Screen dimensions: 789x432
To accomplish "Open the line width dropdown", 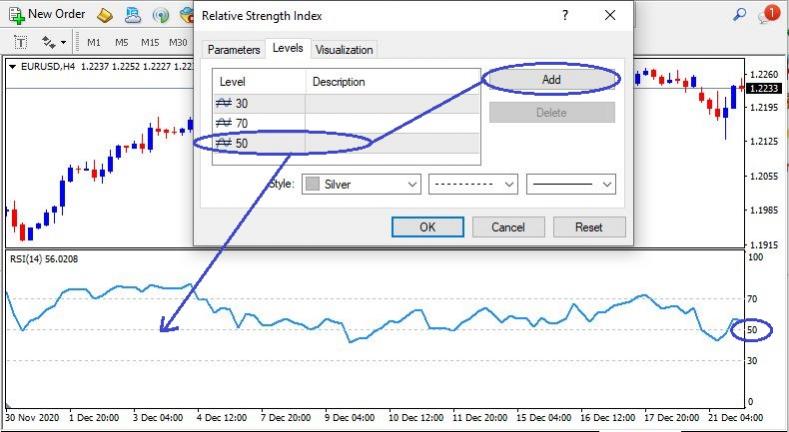I will [x=571, y=184].
